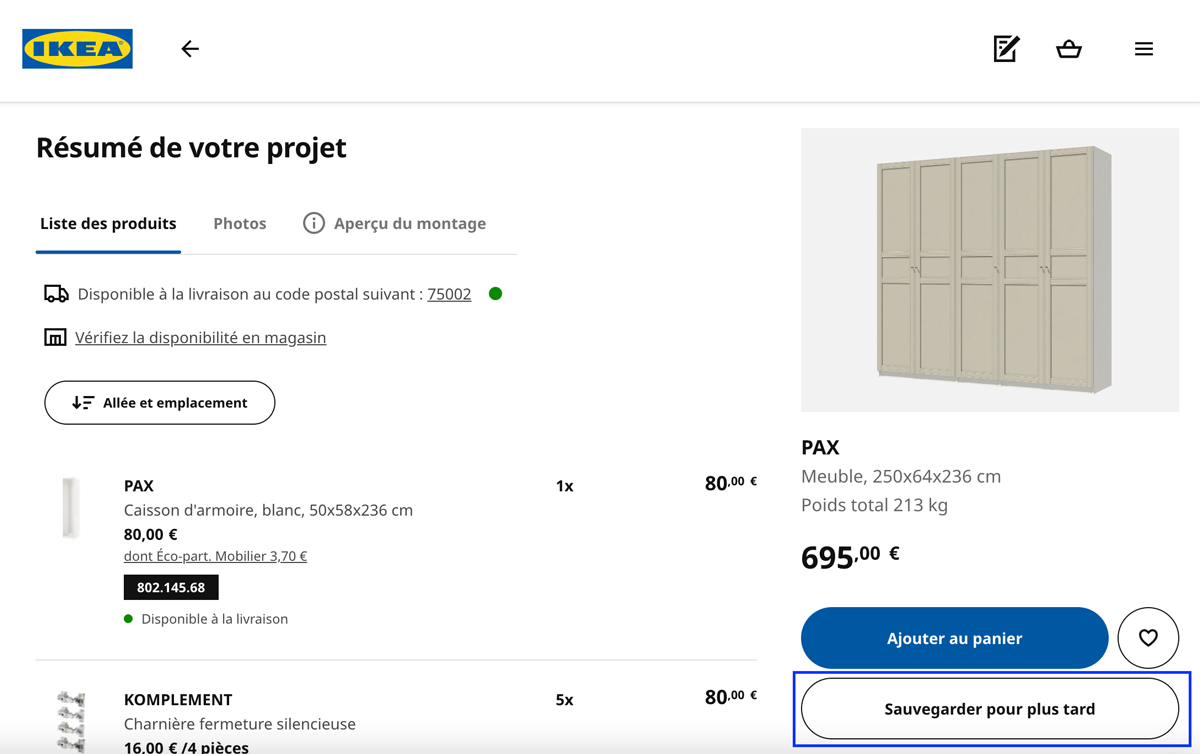Click Sauvegarder pour plus tard
This screenshot has width=1200, height=754.
click(990, 709)
